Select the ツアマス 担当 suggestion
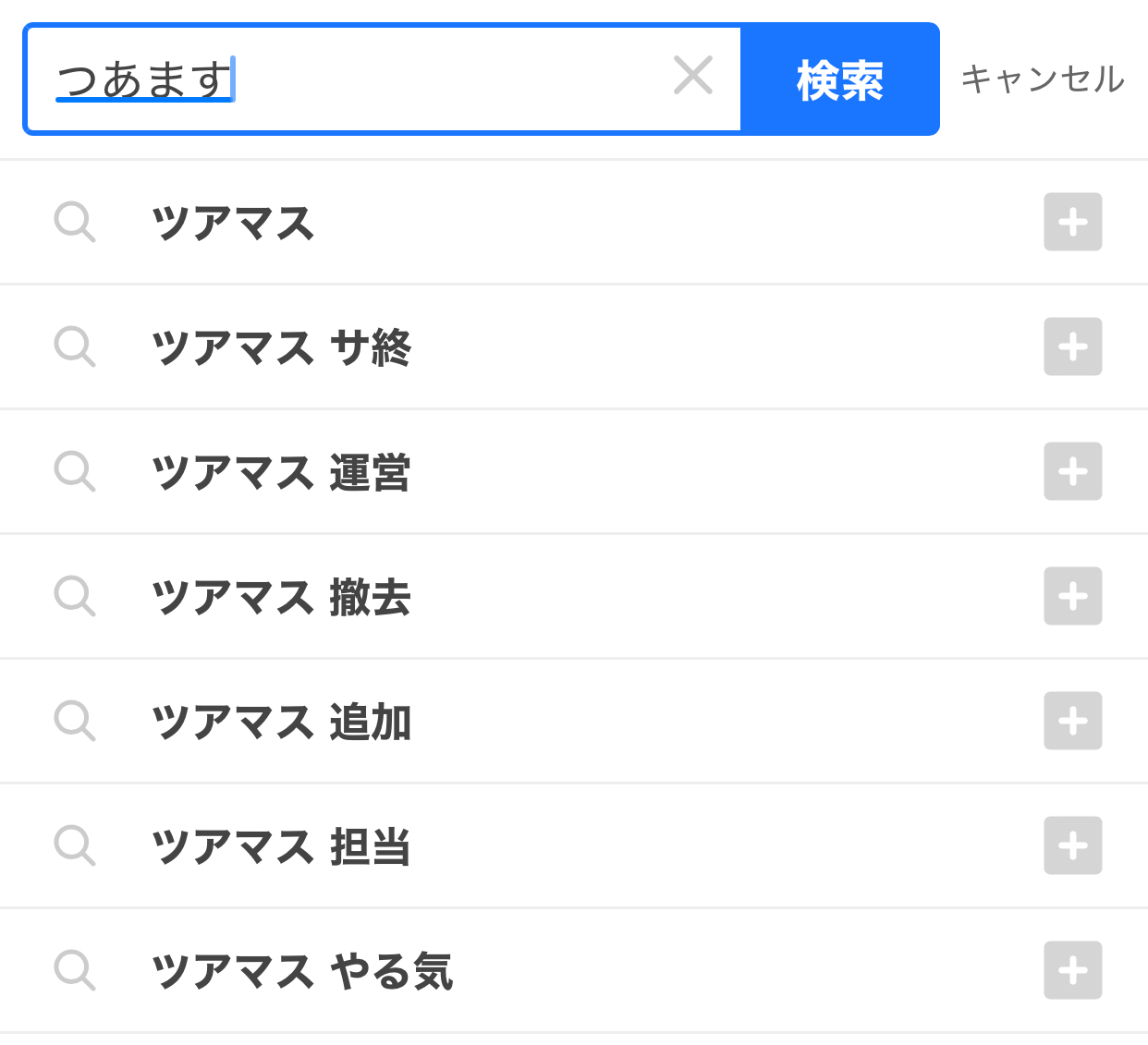 (574, 846)
